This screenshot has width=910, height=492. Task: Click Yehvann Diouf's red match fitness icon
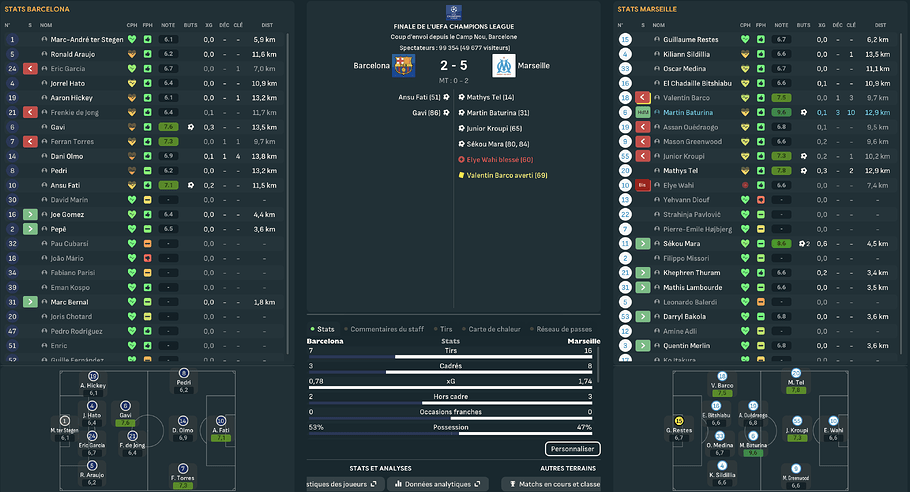pos(761,200)
